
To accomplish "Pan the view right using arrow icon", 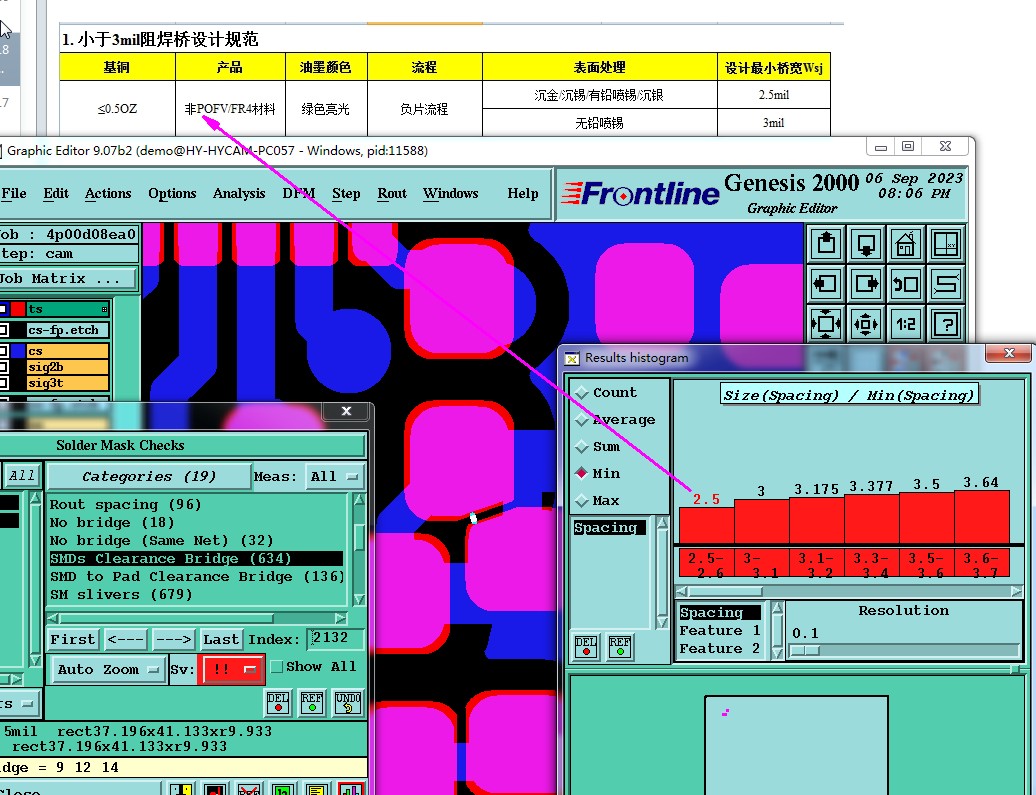I will point(866,284).
